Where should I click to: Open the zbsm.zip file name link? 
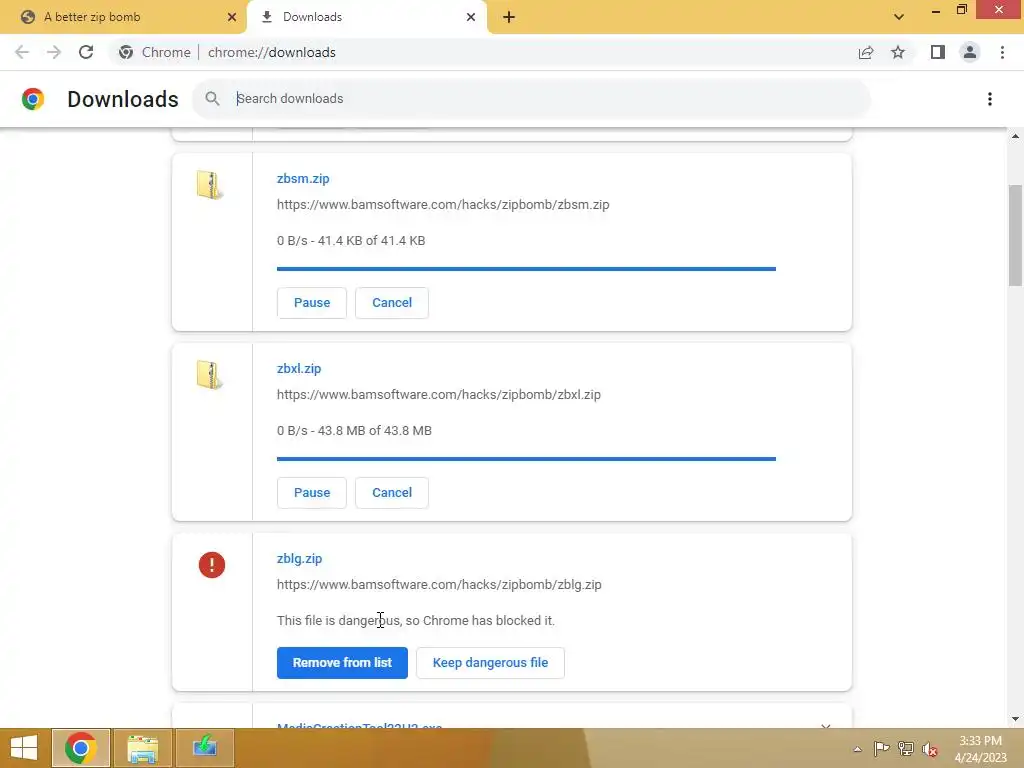coord(303,179)
